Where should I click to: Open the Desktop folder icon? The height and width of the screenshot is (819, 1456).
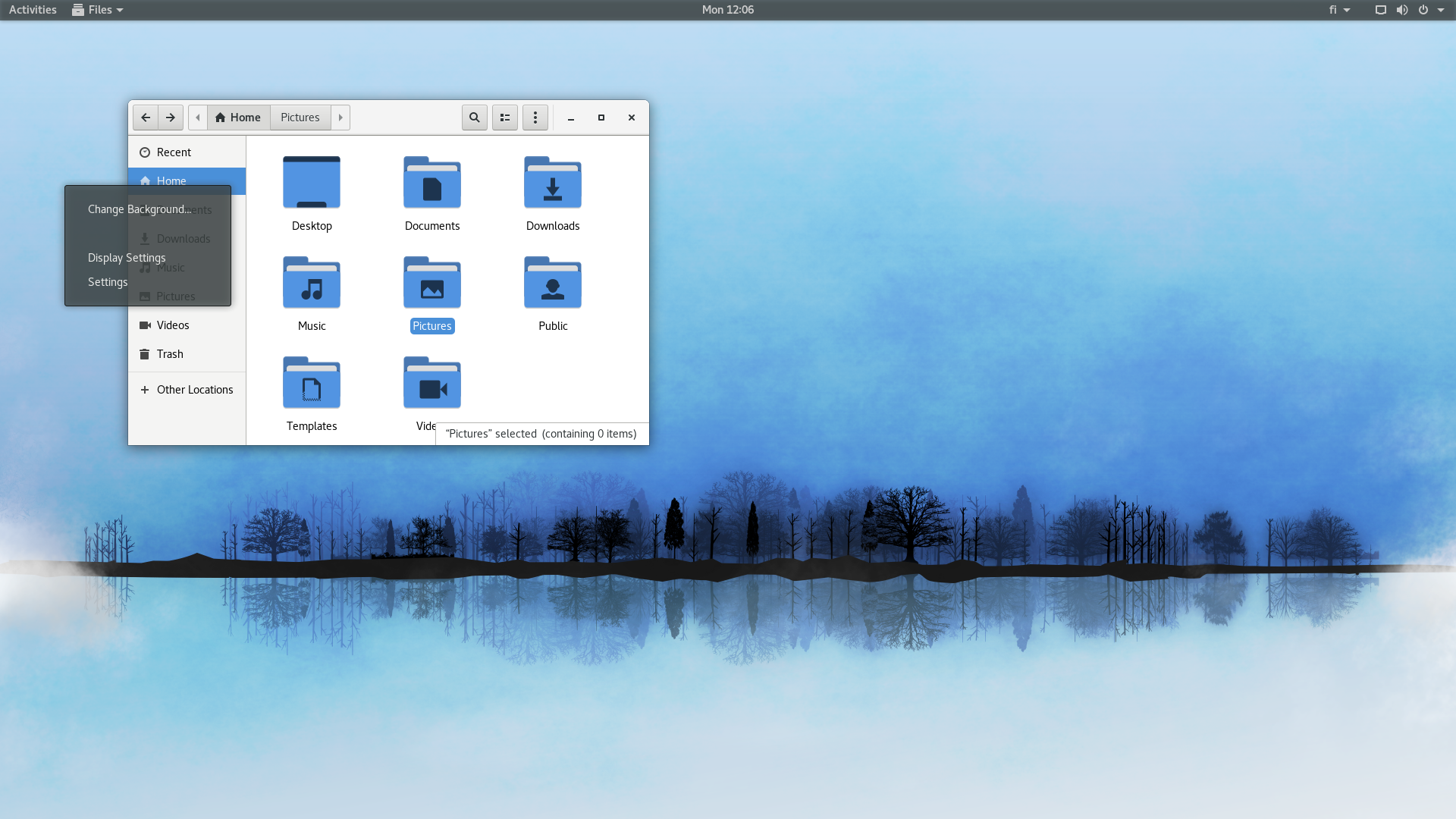point(312,183)
